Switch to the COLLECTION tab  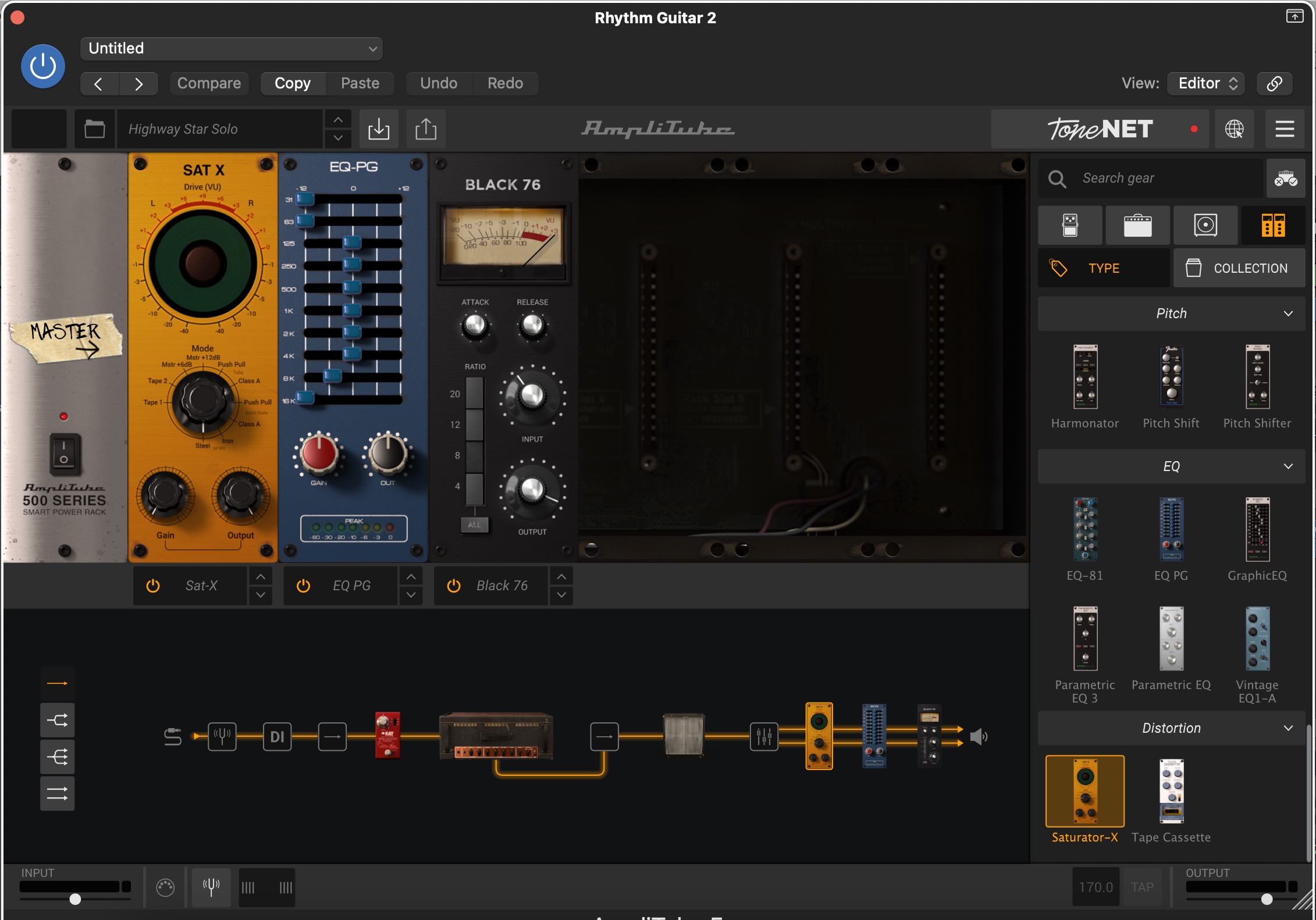pyautogui.click(x=1239, y=268)
